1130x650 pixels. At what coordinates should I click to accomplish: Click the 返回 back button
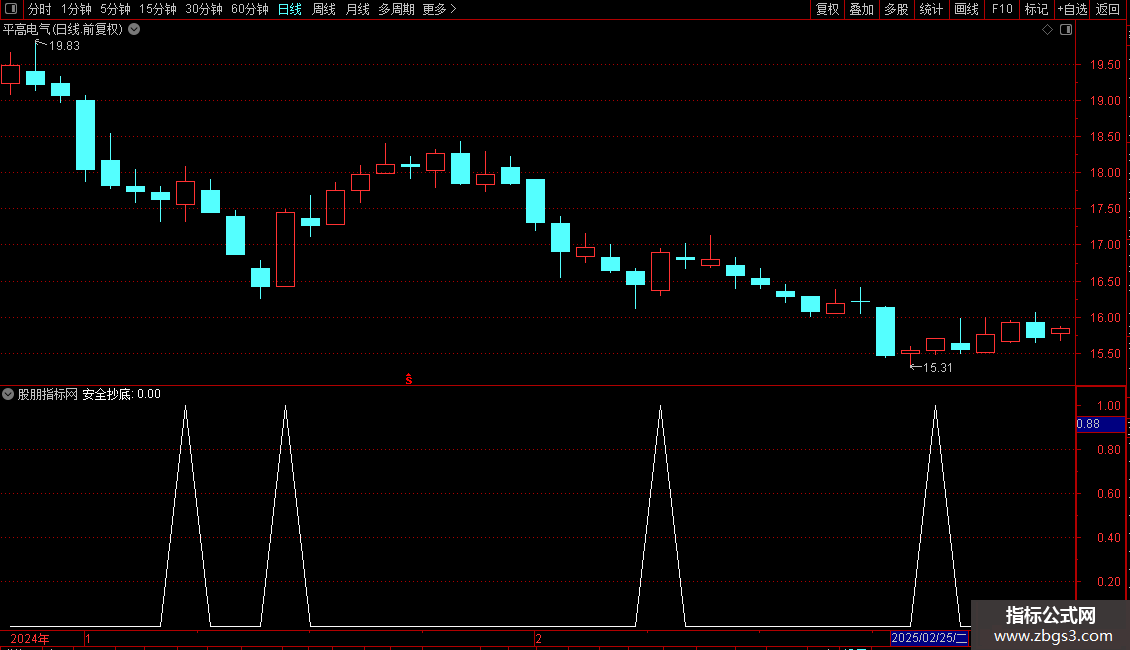[x=1108, y=9]
